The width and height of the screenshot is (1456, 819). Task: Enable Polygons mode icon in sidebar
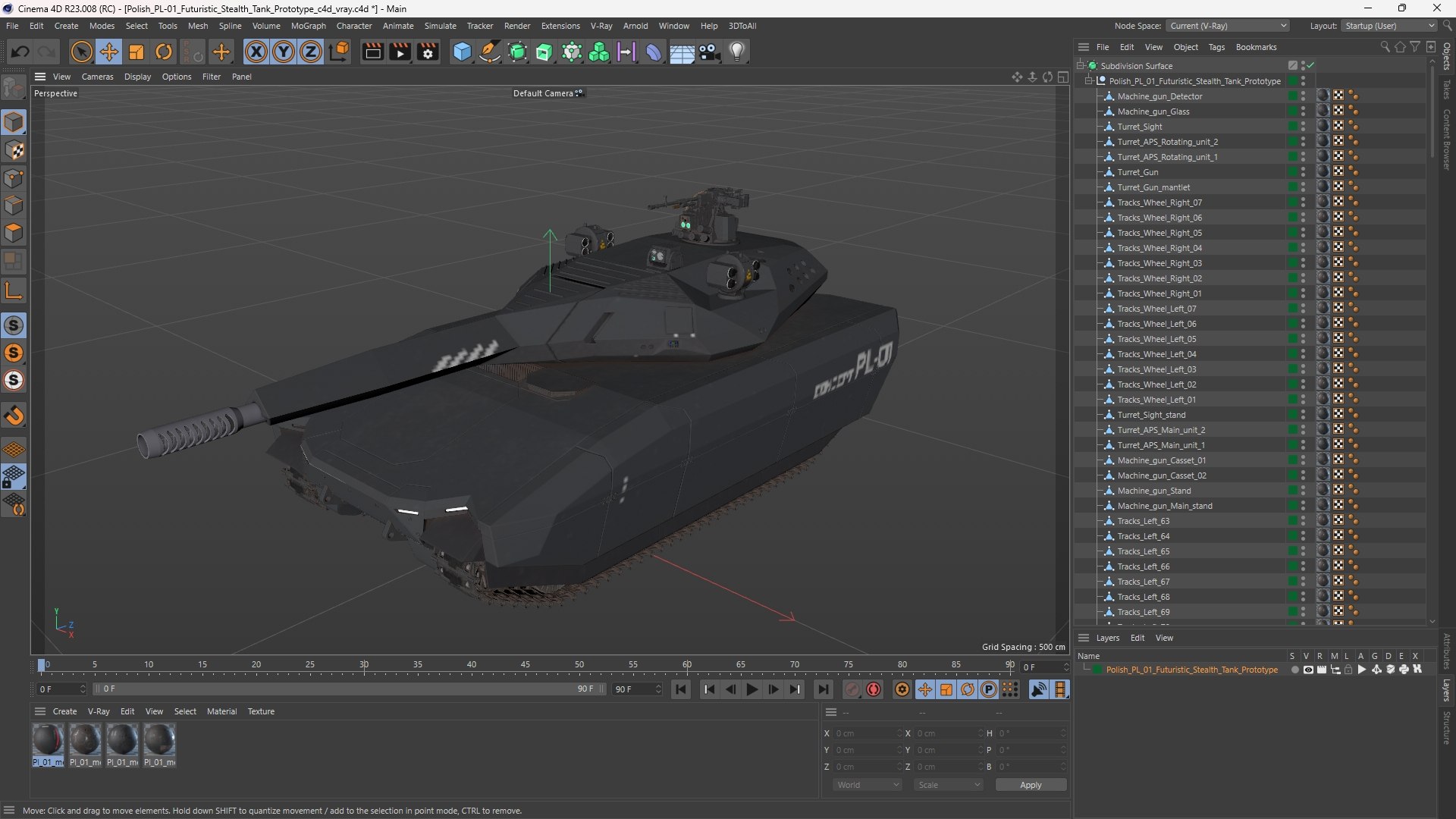coord(14,233)
